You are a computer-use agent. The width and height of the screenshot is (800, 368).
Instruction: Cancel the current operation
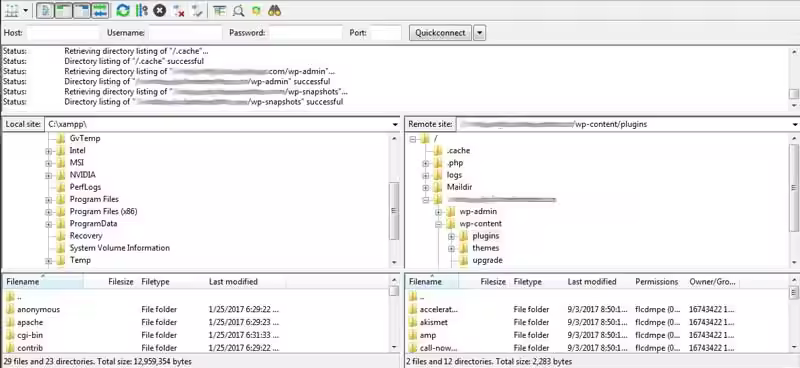coord(160,10)
